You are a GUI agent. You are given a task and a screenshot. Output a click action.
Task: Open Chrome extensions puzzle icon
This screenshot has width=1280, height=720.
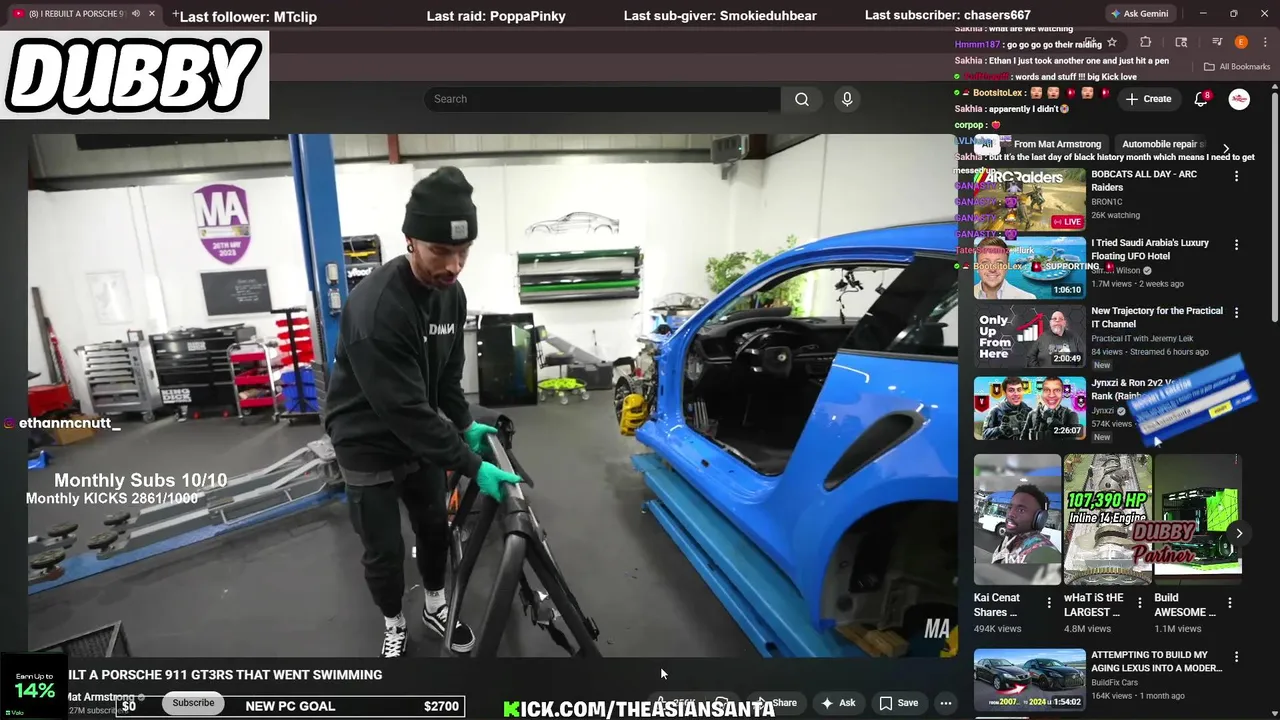[x=1146, y=42]
